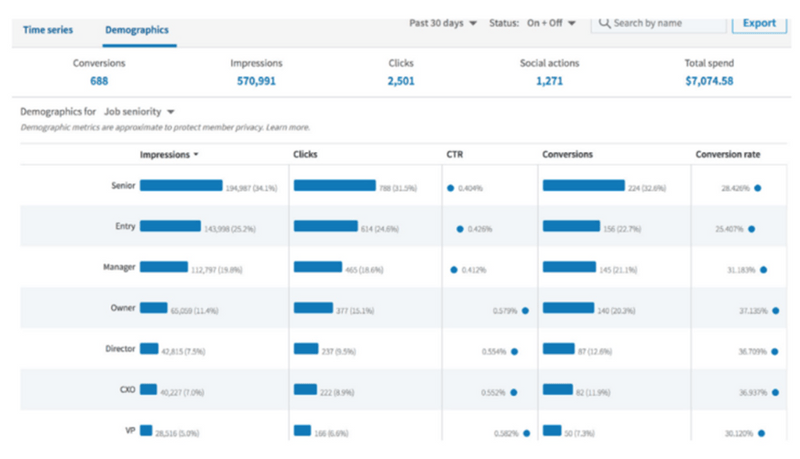Screen dimensions: 800x459
Task: Click the Conversion rate column header
Action: click(x=728, y=154)
